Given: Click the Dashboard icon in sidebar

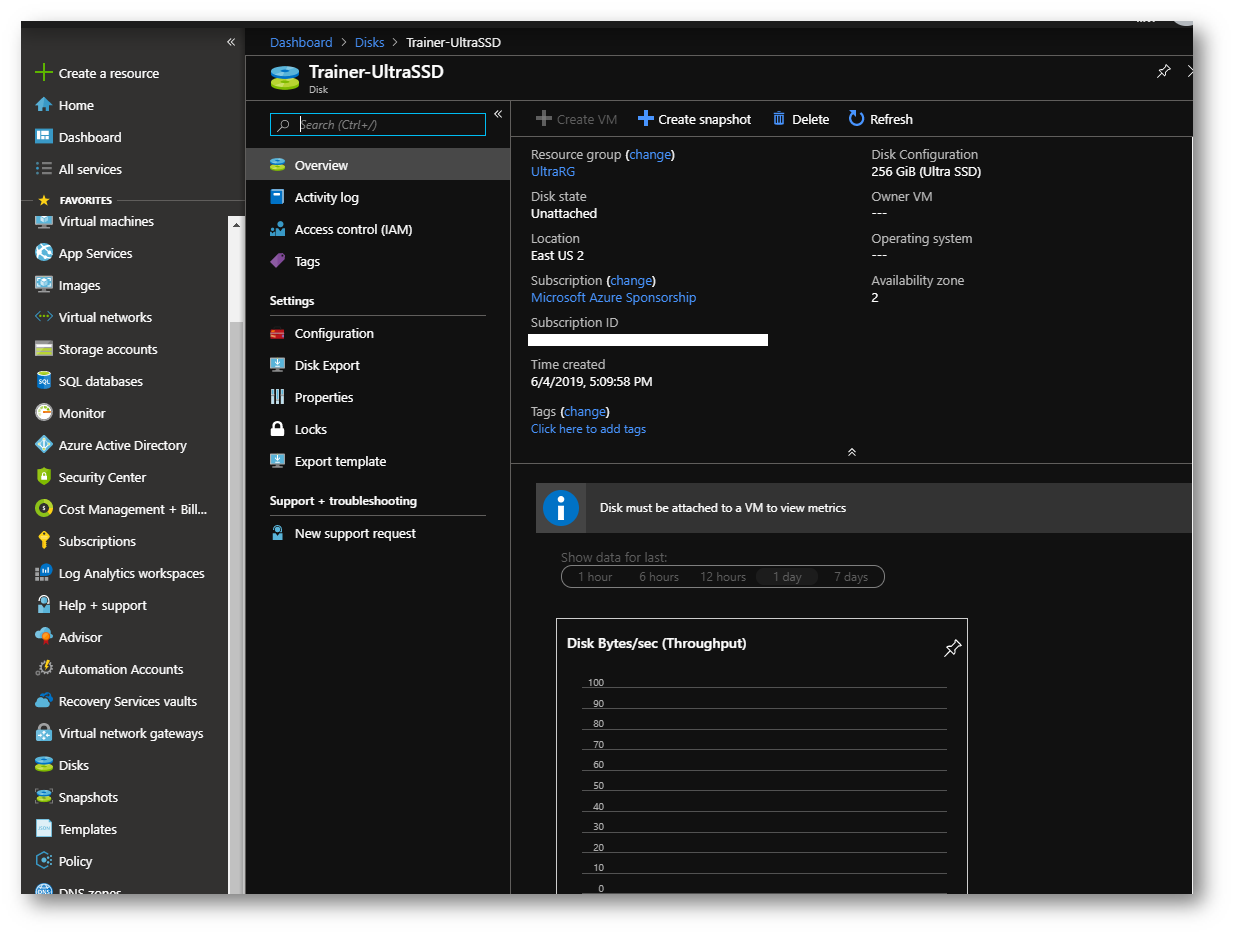Looking at the screenshot, I should [43, 137].
